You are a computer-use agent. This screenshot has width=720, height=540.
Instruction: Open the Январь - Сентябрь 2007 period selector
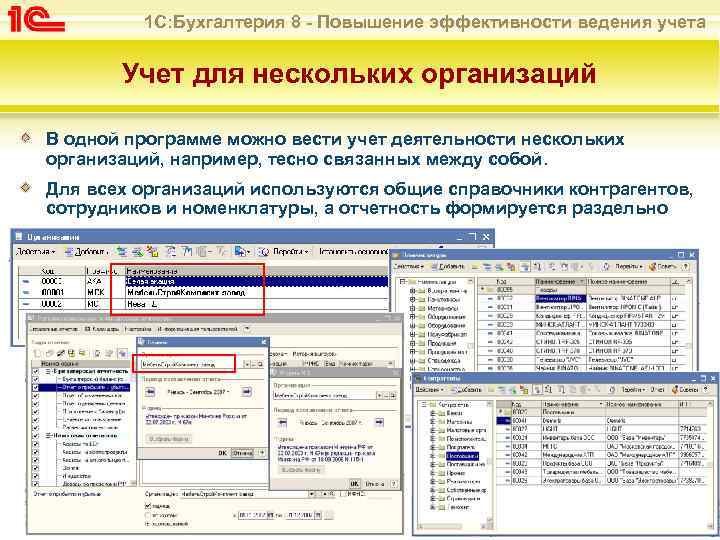(197, 392)
